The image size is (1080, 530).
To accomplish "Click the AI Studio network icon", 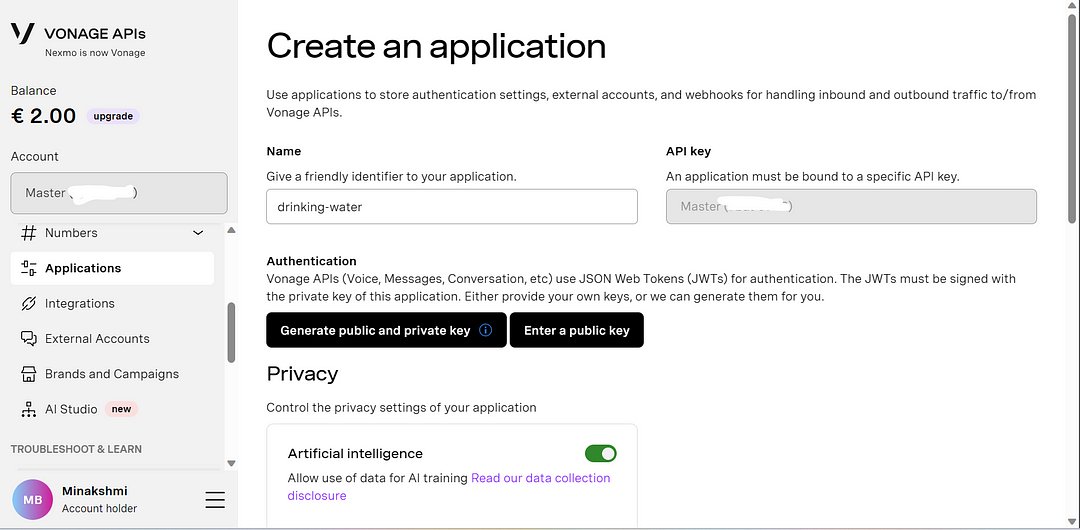I will 28,409.
